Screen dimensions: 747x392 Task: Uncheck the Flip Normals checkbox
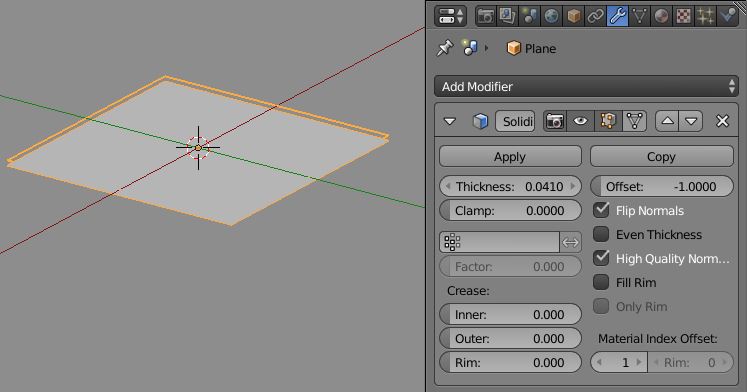pyautogui.click(x=601, y=210)
